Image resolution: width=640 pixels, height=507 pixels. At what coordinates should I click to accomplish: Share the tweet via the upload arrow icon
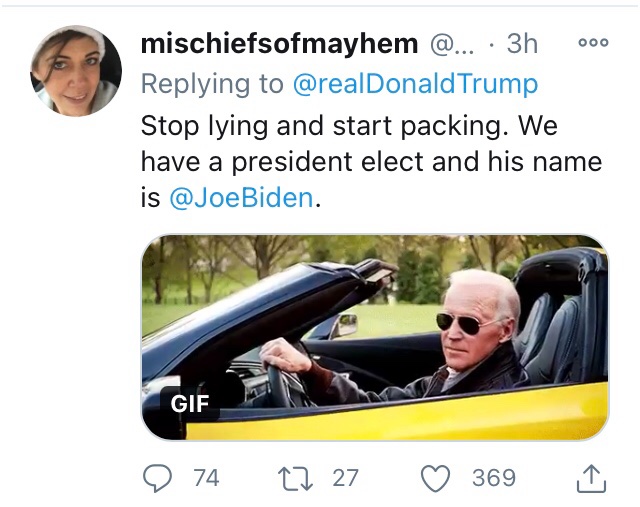592,479
